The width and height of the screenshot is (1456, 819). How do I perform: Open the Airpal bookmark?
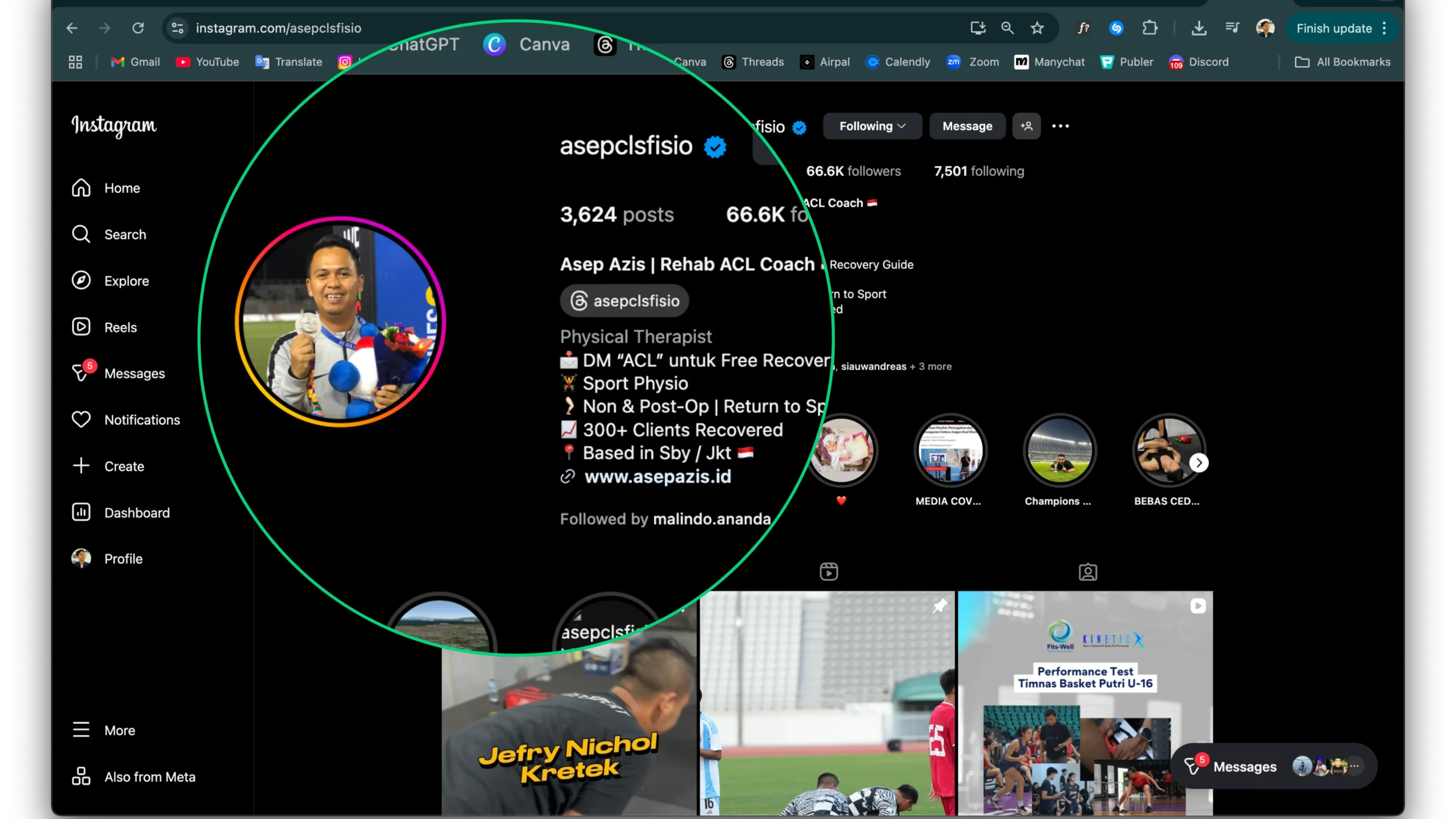click(x=825, y=62)
